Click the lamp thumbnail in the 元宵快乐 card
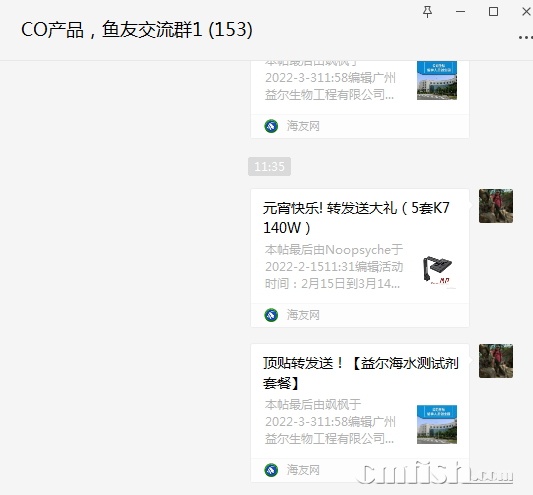 point(437,269)
